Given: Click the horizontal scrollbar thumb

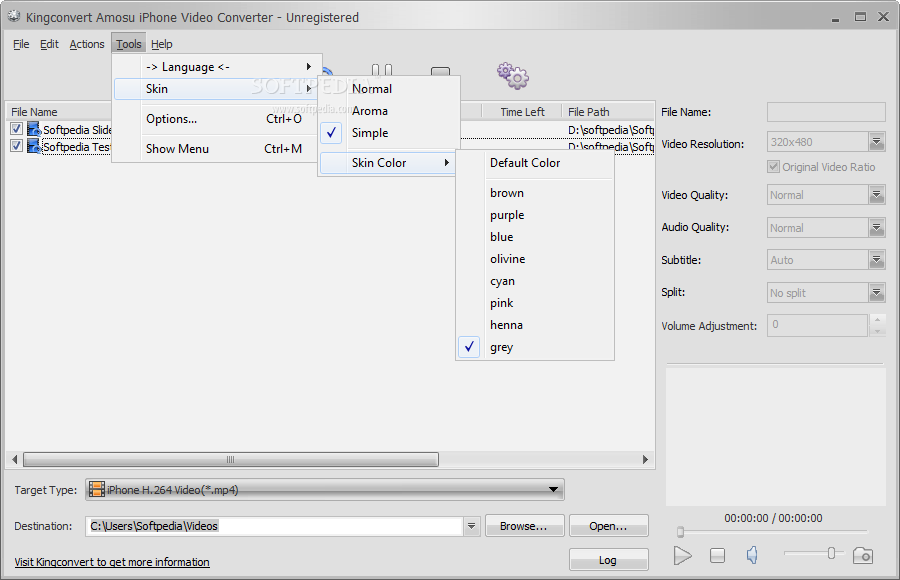Looking at the screenshot, I should (x=231, y=459).
